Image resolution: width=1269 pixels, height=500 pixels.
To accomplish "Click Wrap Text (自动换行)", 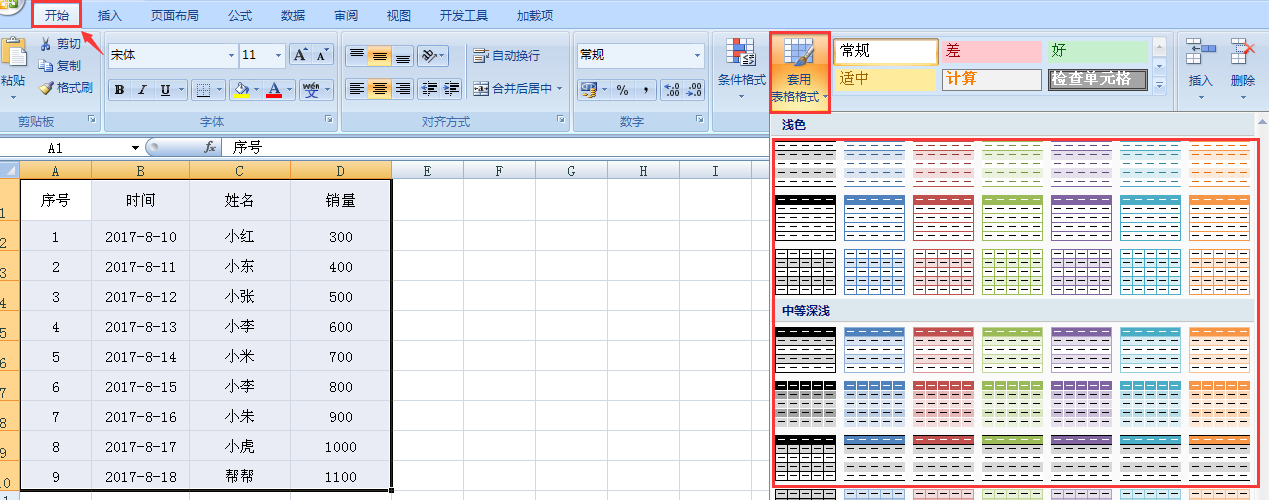I will click(x=506, y=56).
